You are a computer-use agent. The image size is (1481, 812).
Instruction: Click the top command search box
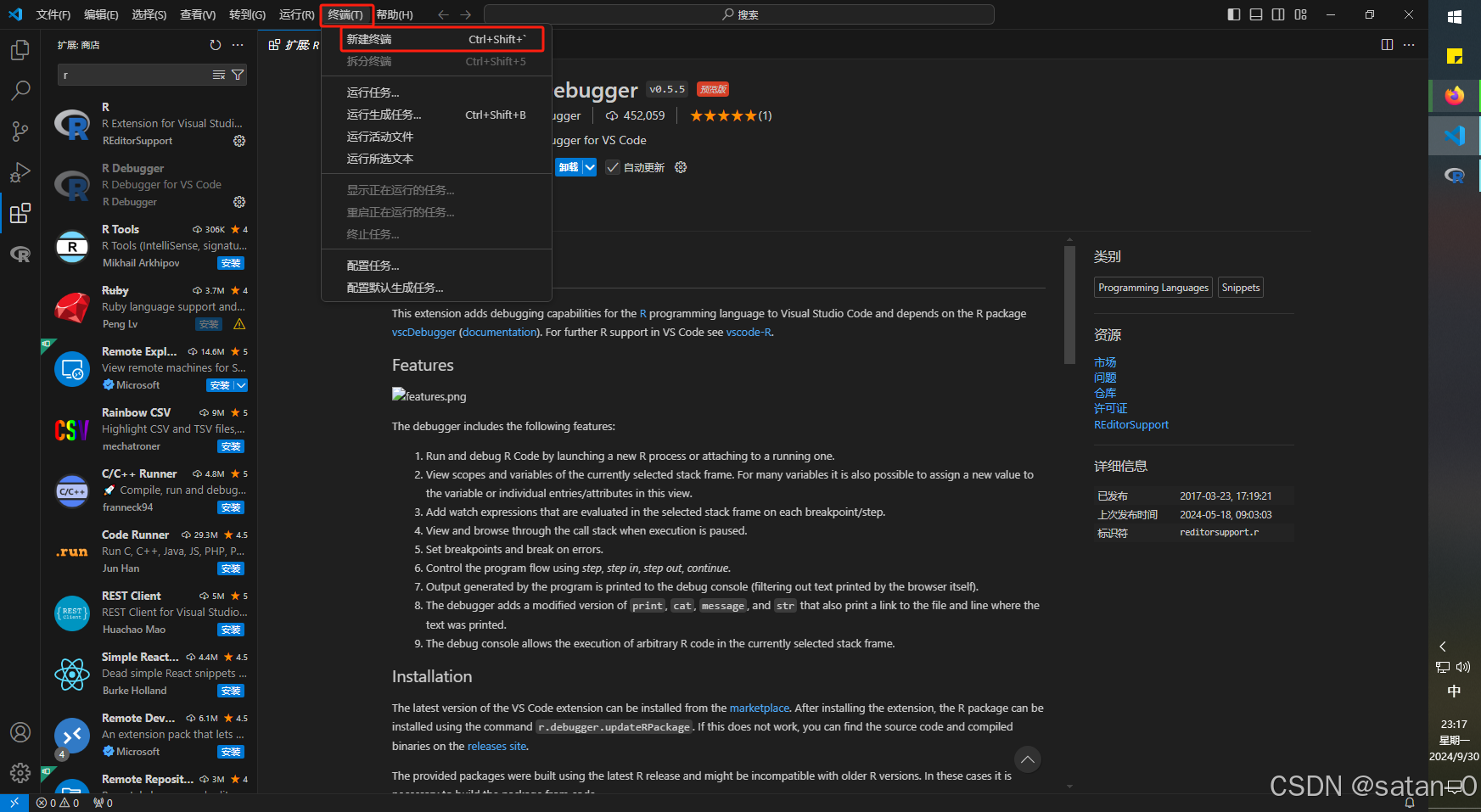click(x=739, y=14)
